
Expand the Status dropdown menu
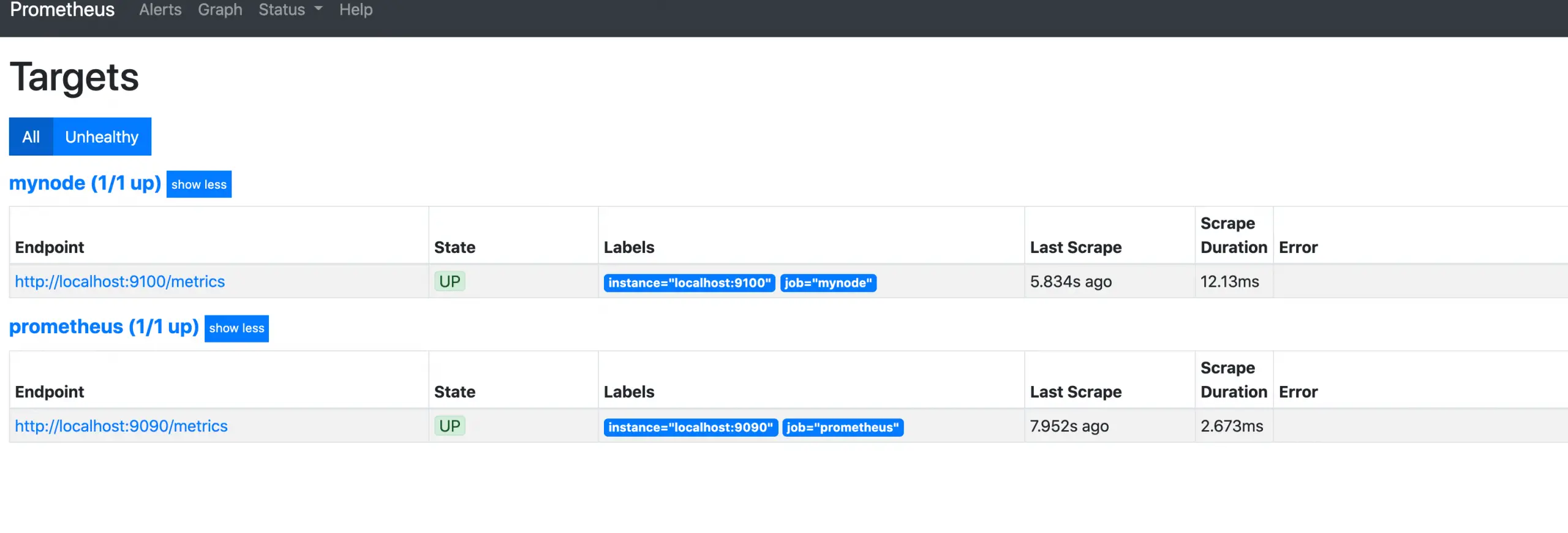coord(290,10)
